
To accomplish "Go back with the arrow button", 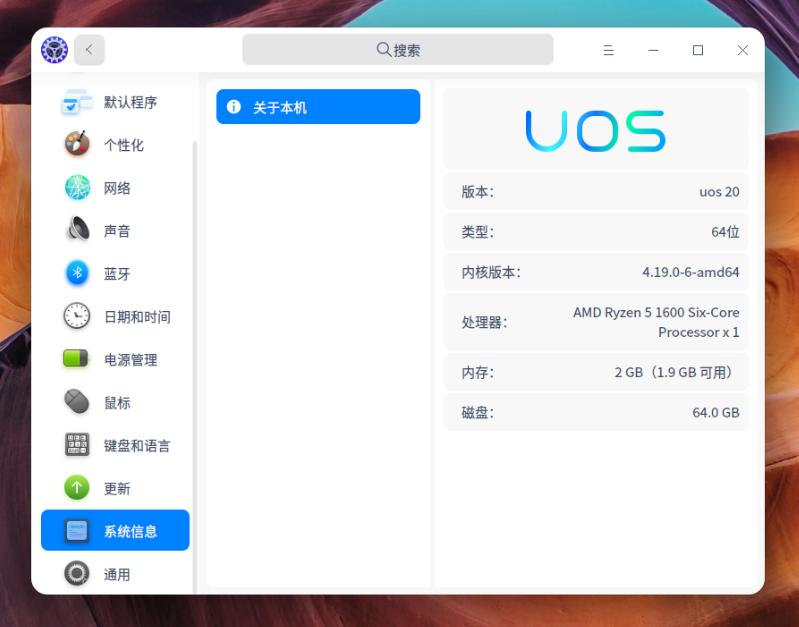I will tap(89, 50).
